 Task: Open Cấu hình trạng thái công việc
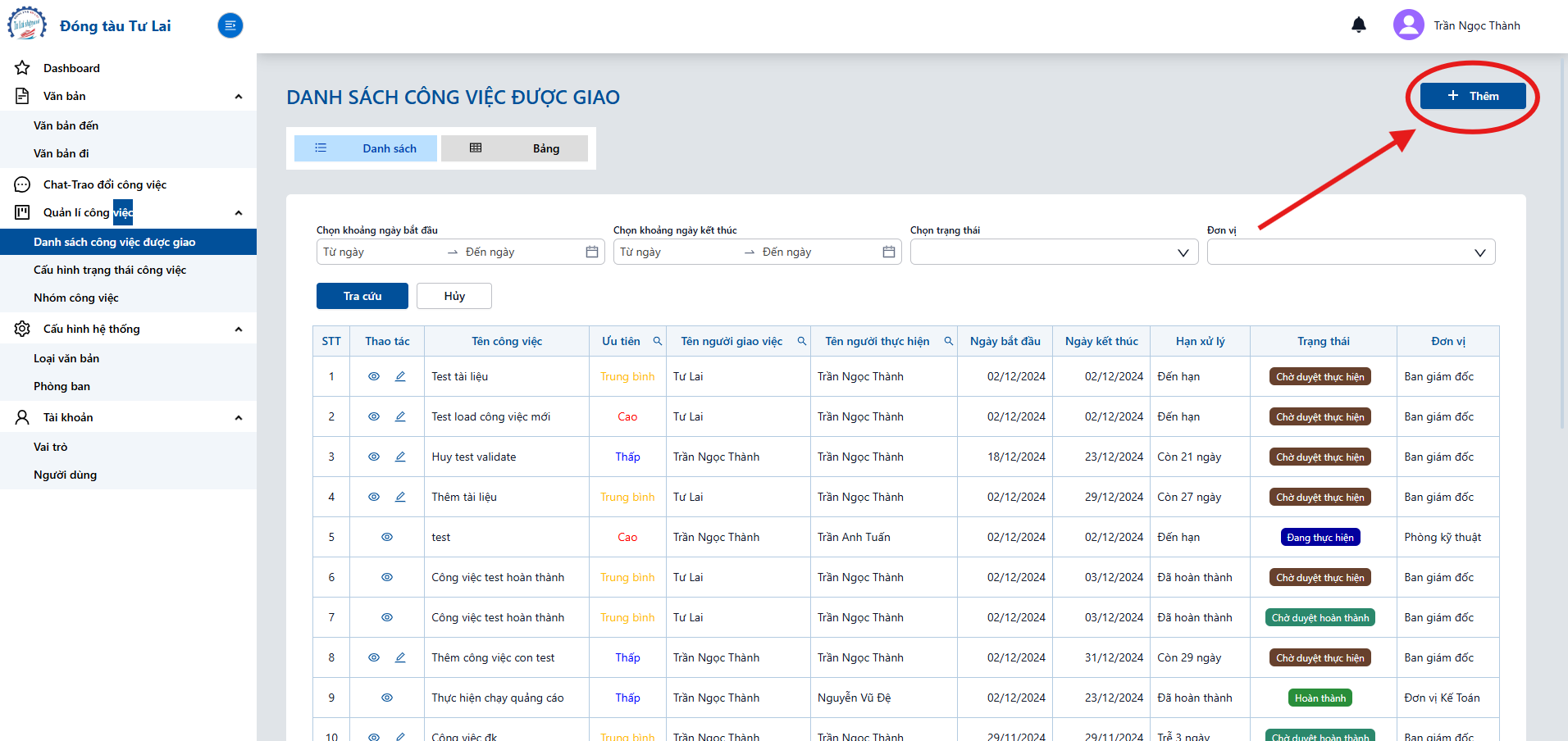click(x=110, y=270)
